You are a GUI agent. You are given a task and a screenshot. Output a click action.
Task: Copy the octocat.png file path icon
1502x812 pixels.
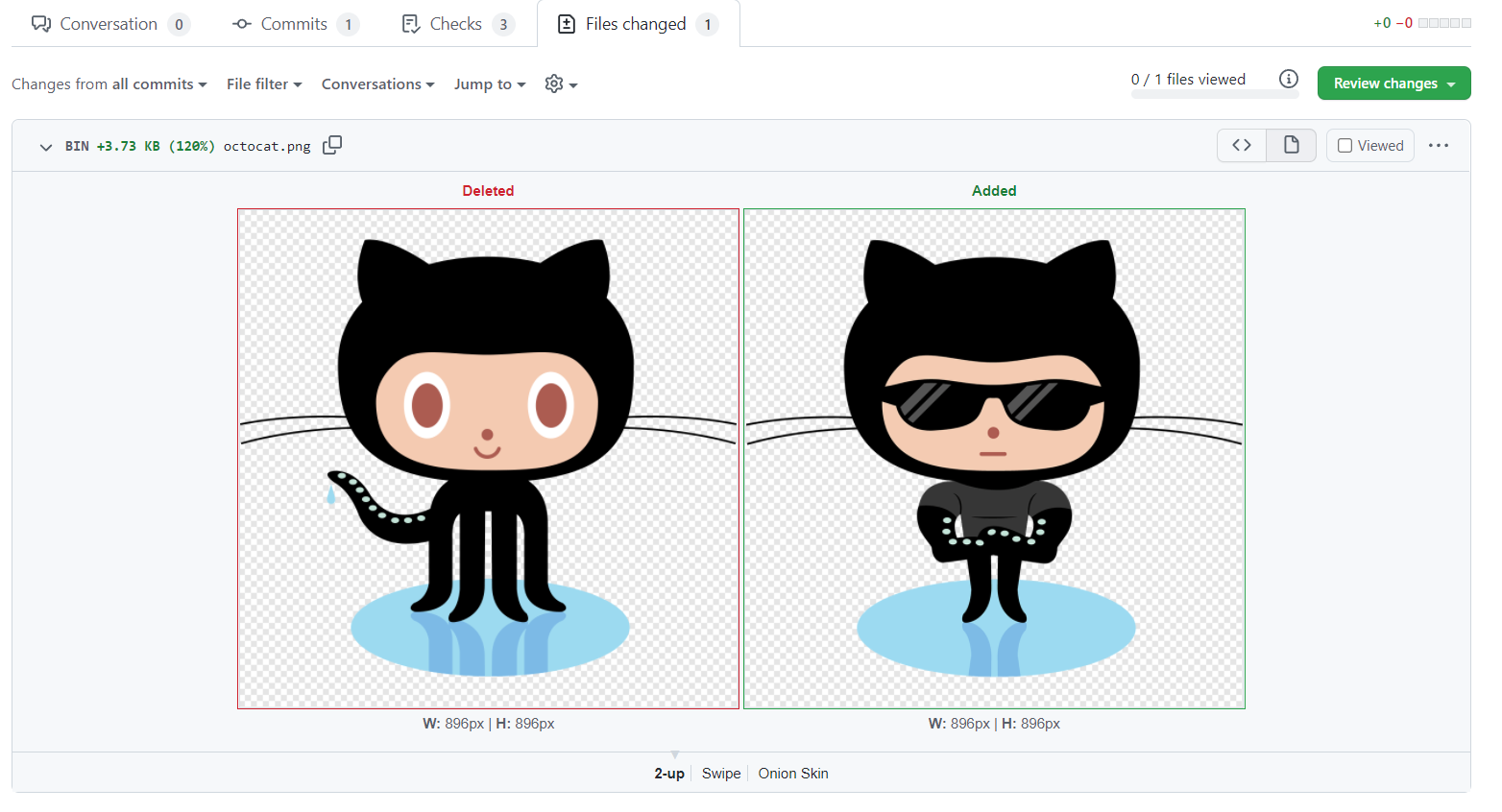pyautogui.click(x=332, y=145)
